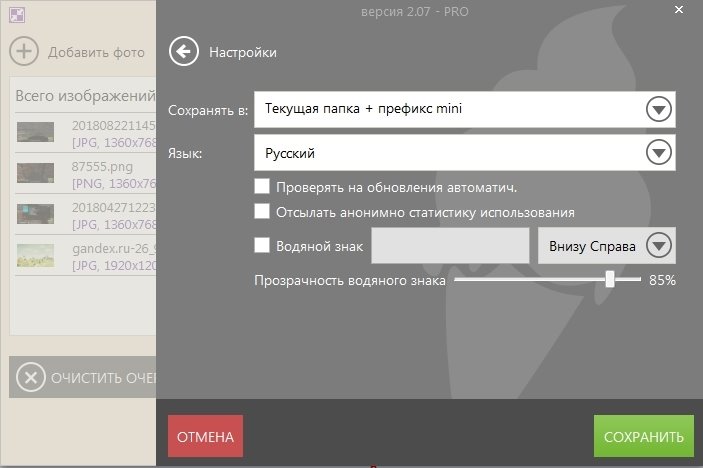Click the ОТМЕНА button
This screenshot has height=468, width=703.
tap(205, 436)
